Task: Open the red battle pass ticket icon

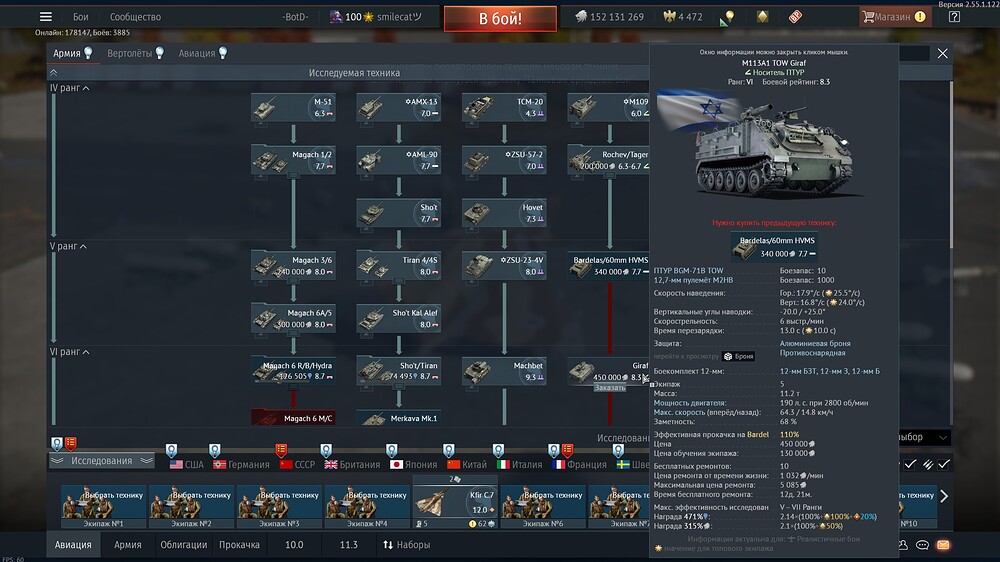Action: pos(795,17)
